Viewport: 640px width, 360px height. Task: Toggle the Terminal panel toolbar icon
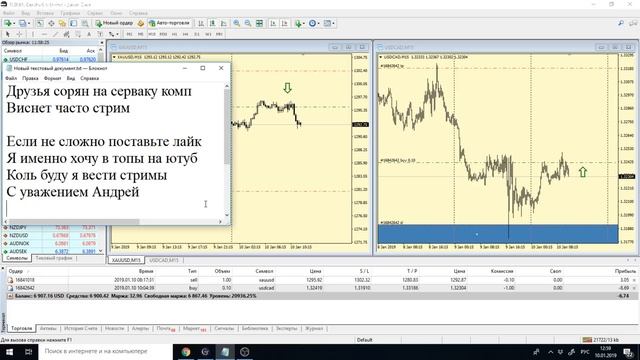(x=73, y=23)
